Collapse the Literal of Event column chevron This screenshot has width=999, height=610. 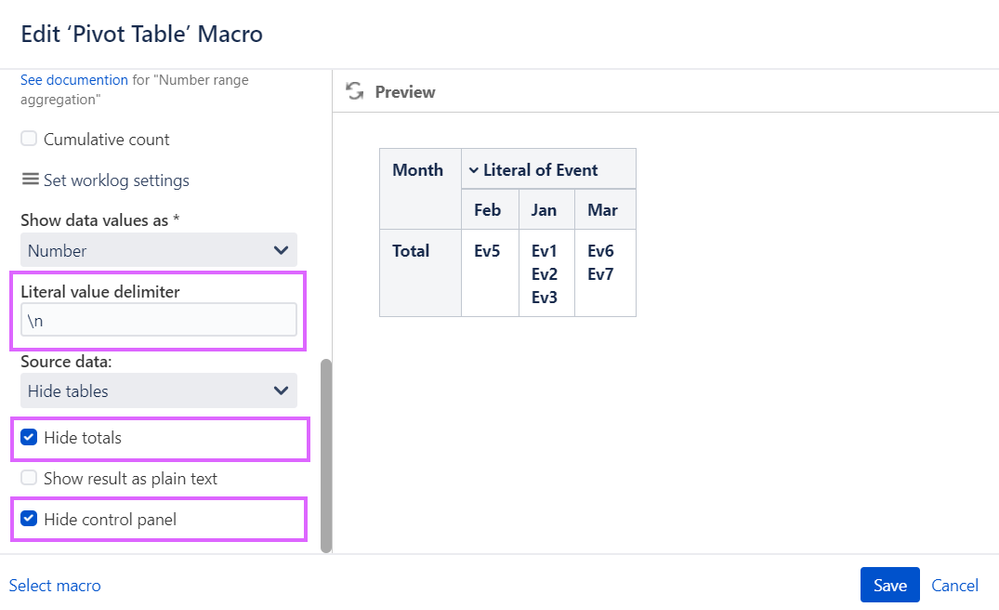coord(473,170)
